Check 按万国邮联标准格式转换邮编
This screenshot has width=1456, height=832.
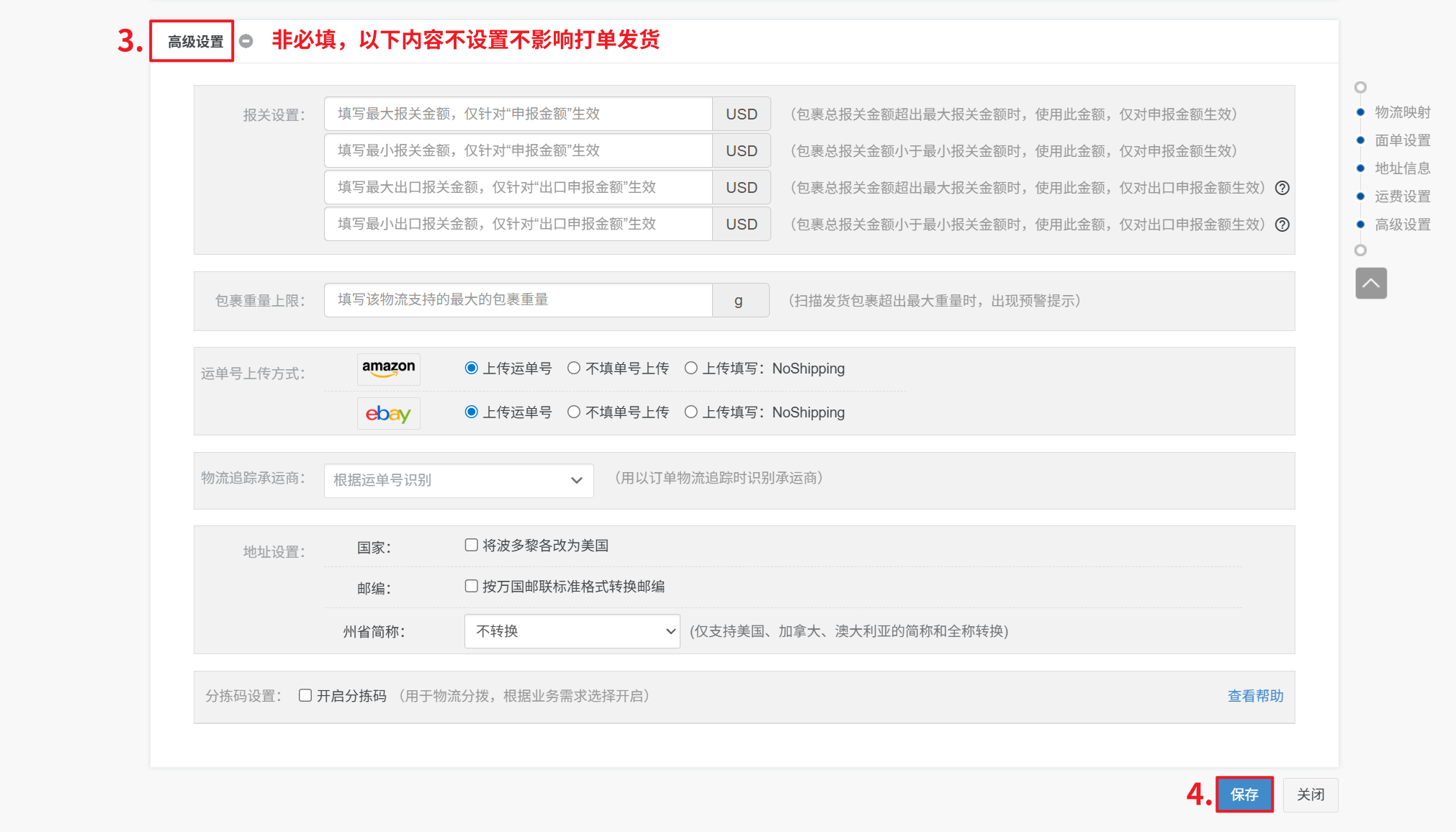(472, 587)
